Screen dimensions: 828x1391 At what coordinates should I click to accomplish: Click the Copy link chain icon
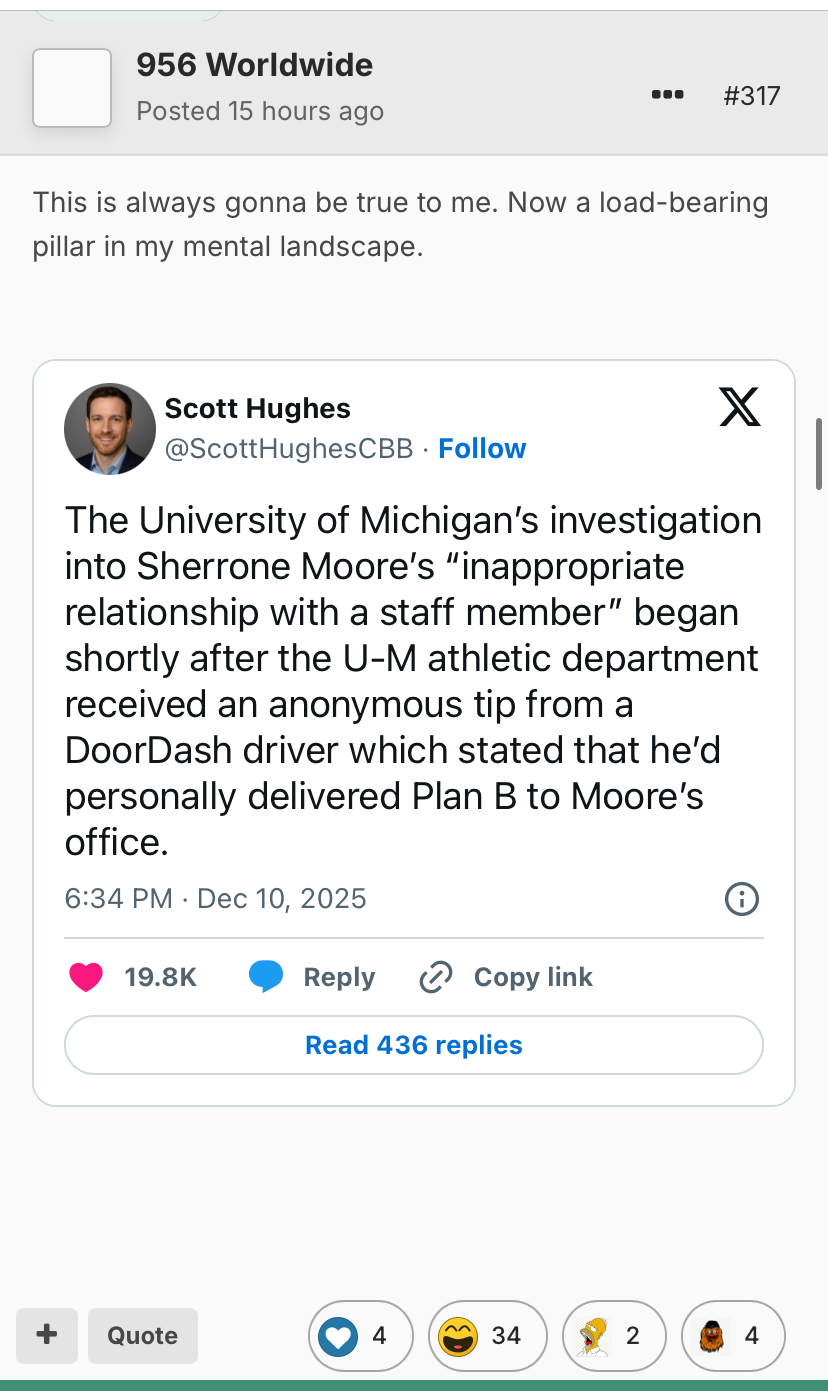coord(436,977)
